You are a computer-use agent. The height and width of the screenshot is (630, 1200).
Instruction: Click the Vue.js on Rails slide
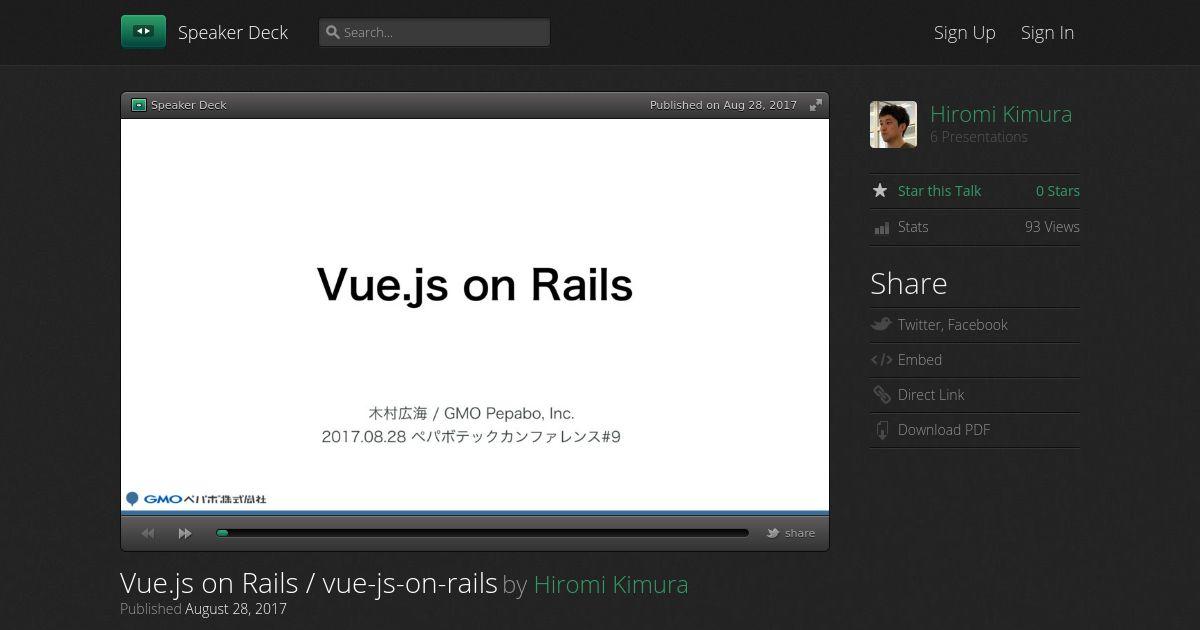475,315
